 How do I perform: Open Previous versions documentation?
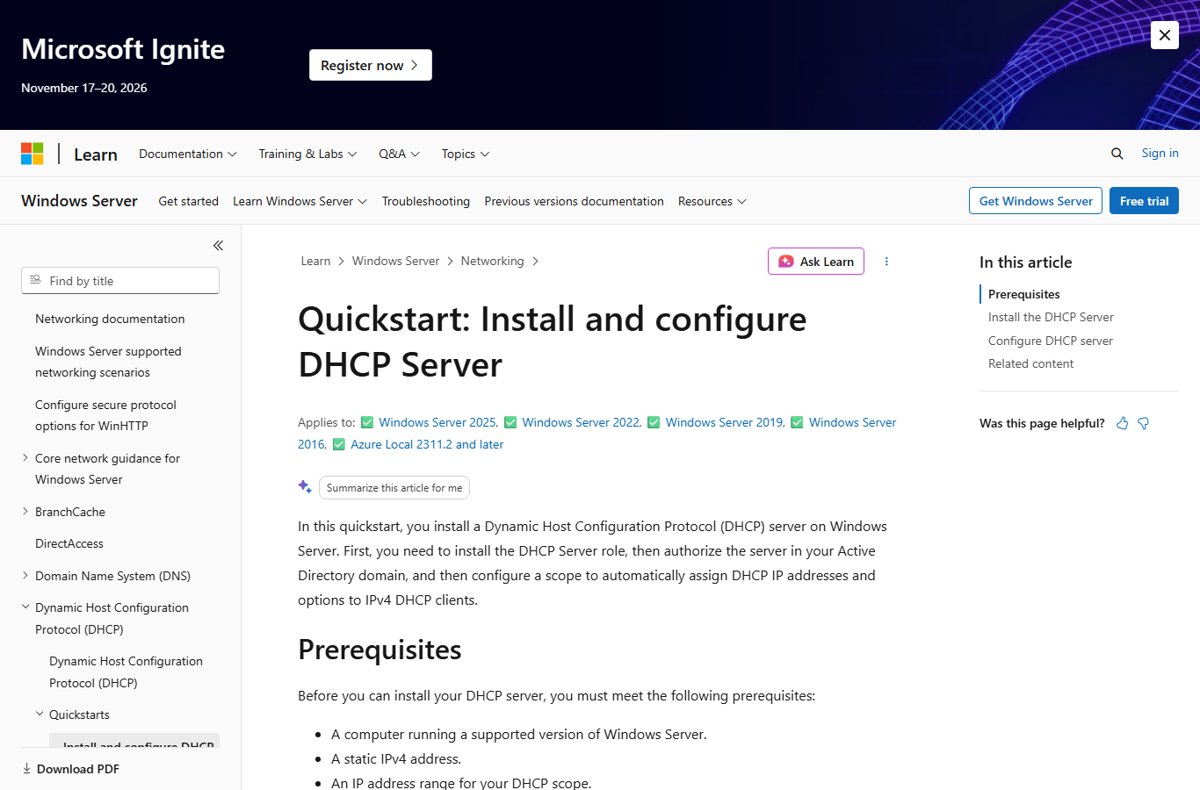pyautogui.click(x=574, y=201)
